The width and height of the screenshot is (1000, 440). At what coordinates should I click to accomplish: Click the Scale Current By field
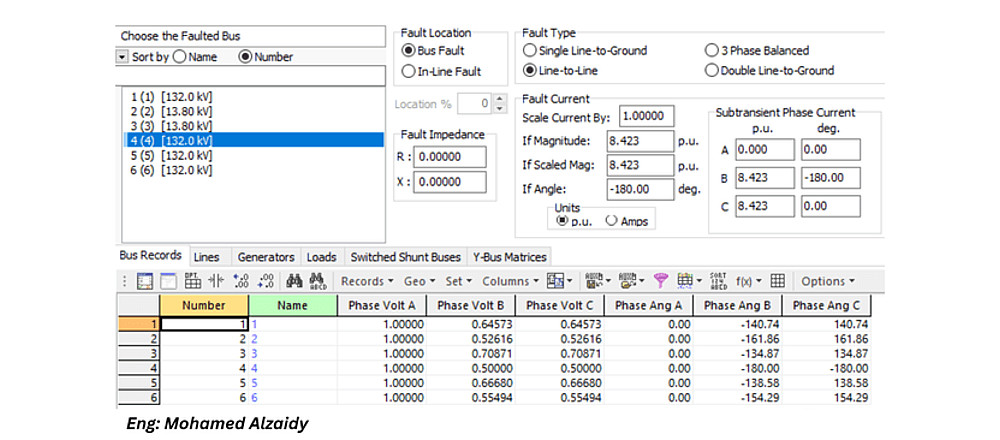(x=646, y=117)
